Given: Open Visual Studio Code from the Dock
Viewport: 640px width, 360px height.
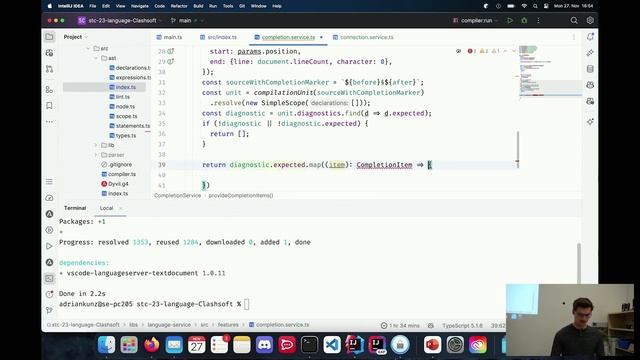Looking at the screenshot, I should click(332, 345).
